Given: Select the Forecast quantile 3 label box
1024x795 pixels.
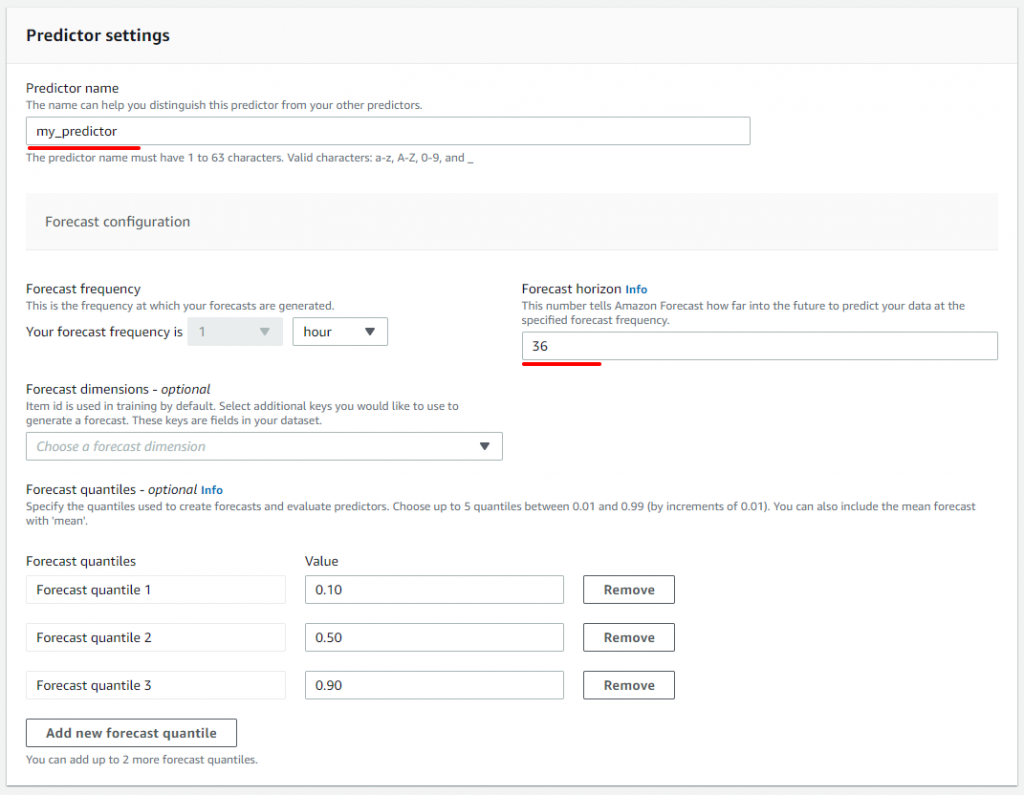Looking at the screenshot, I should pos(155,685).
